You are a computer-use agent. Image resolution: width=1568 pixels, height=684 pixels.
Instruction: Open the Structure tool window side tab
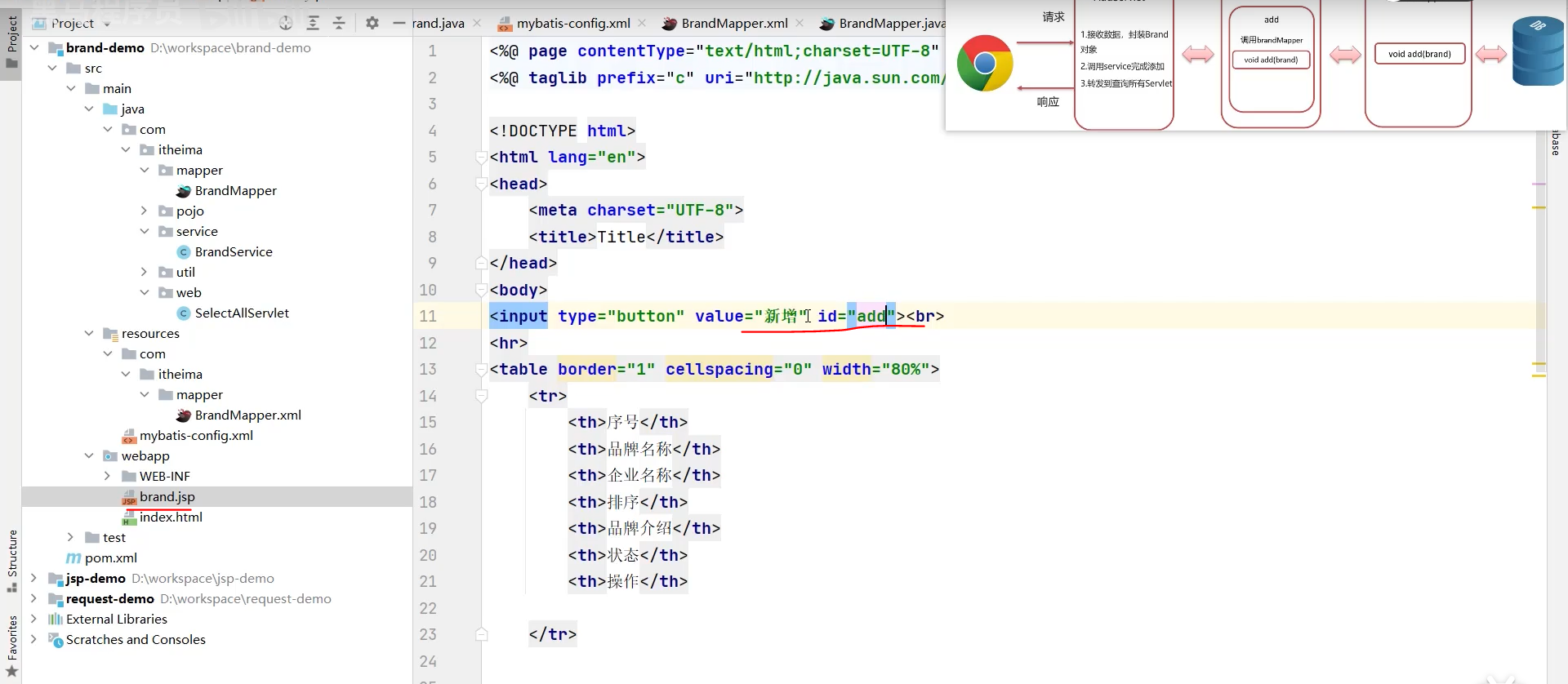(11, 561)
